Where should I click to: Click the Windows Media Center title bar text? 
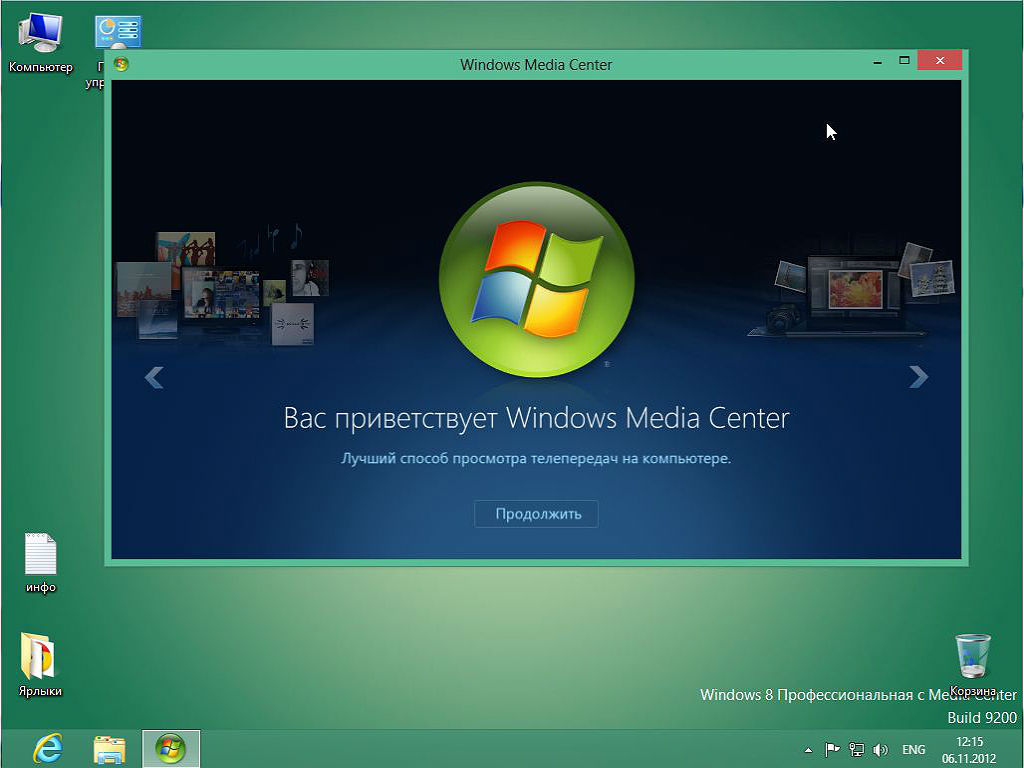[536, 65]
